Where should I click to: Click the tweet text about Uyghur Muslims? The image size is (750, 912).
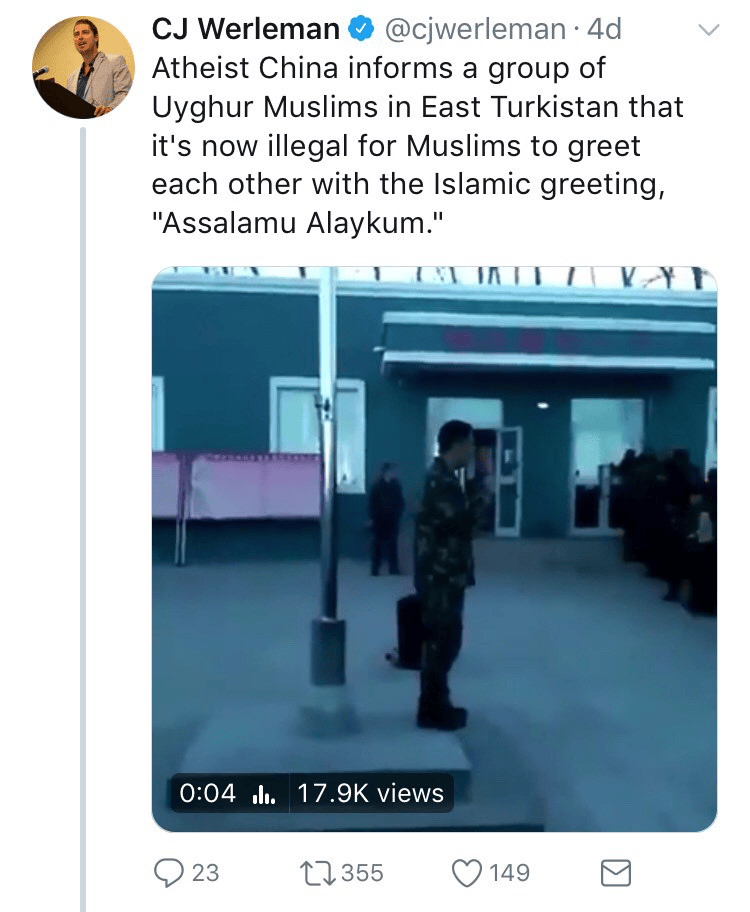[417, 145]
